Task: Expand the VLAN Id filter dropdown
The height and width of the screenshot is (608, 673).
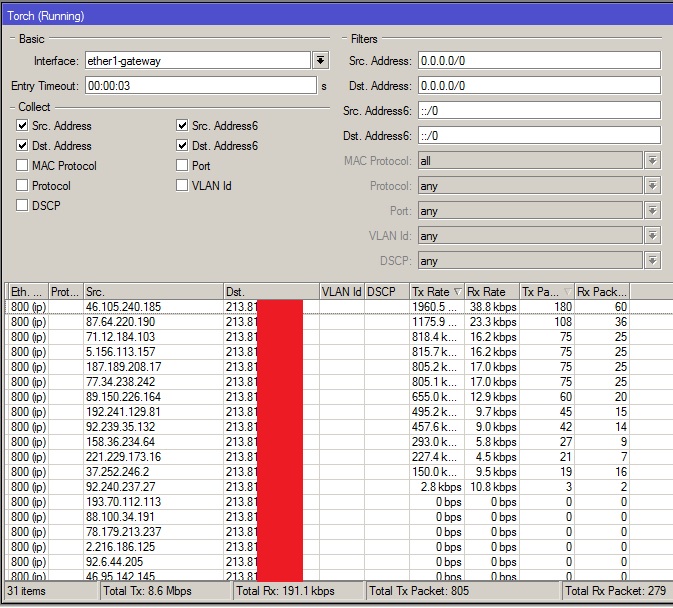Action: [x=652, y=236]
